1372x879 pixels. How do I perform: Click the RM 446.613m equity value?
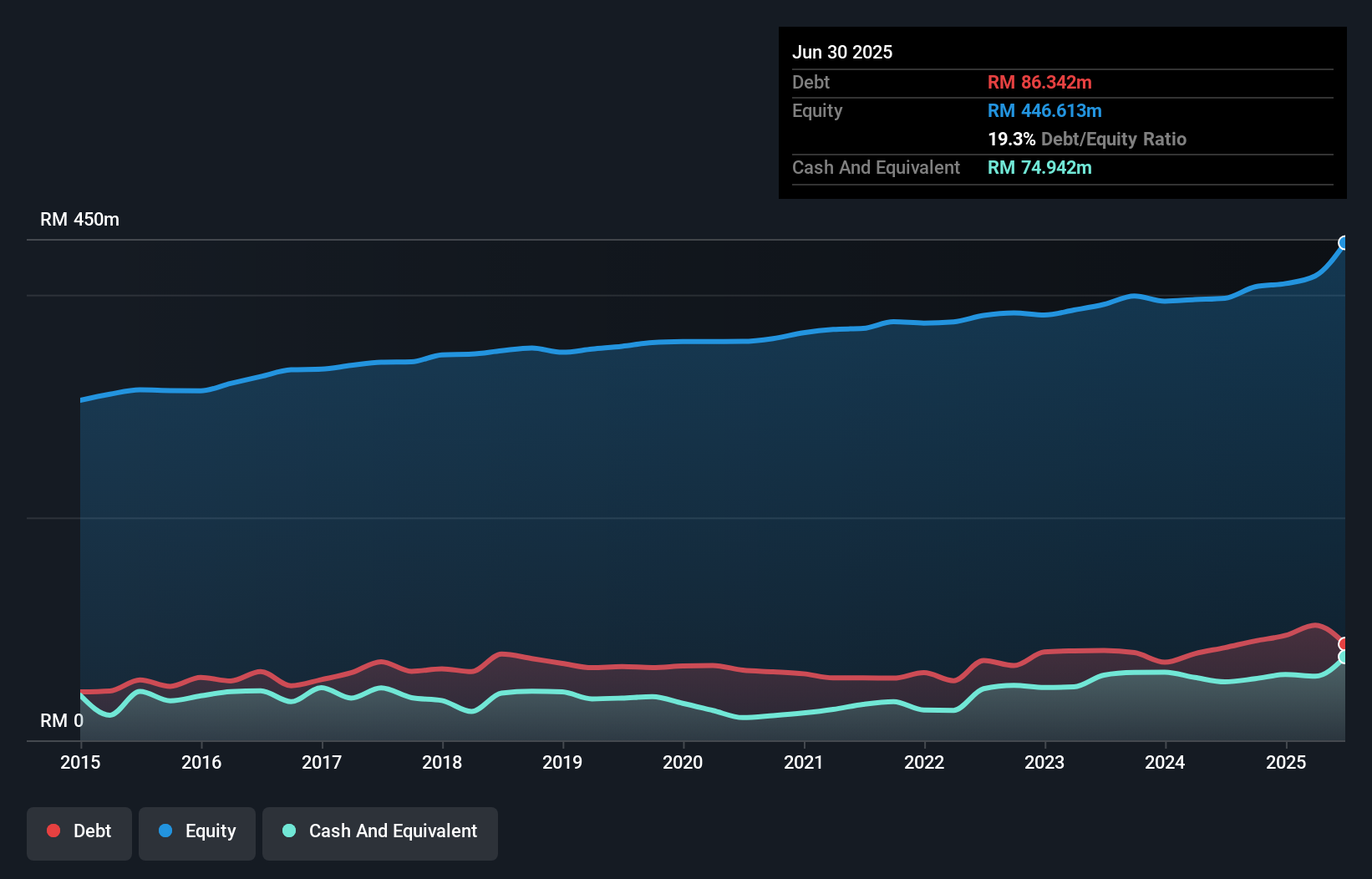pyautogui.click(x=1044, y=110)
